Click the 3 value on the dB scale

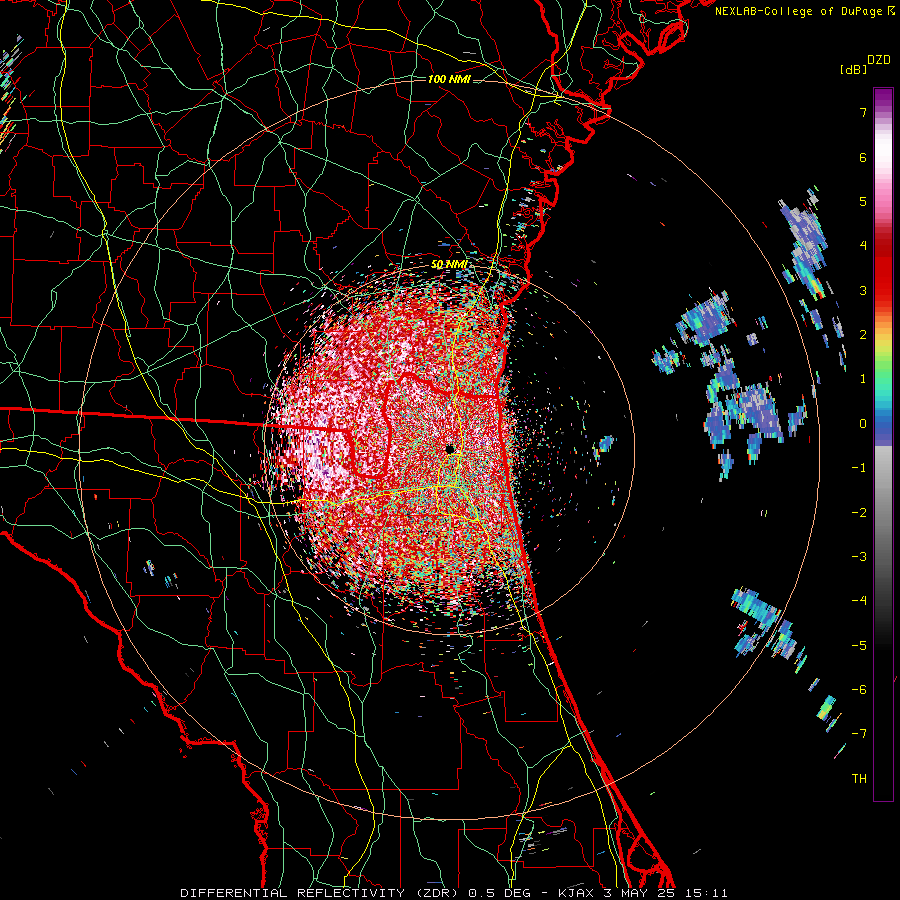[863, 290]
